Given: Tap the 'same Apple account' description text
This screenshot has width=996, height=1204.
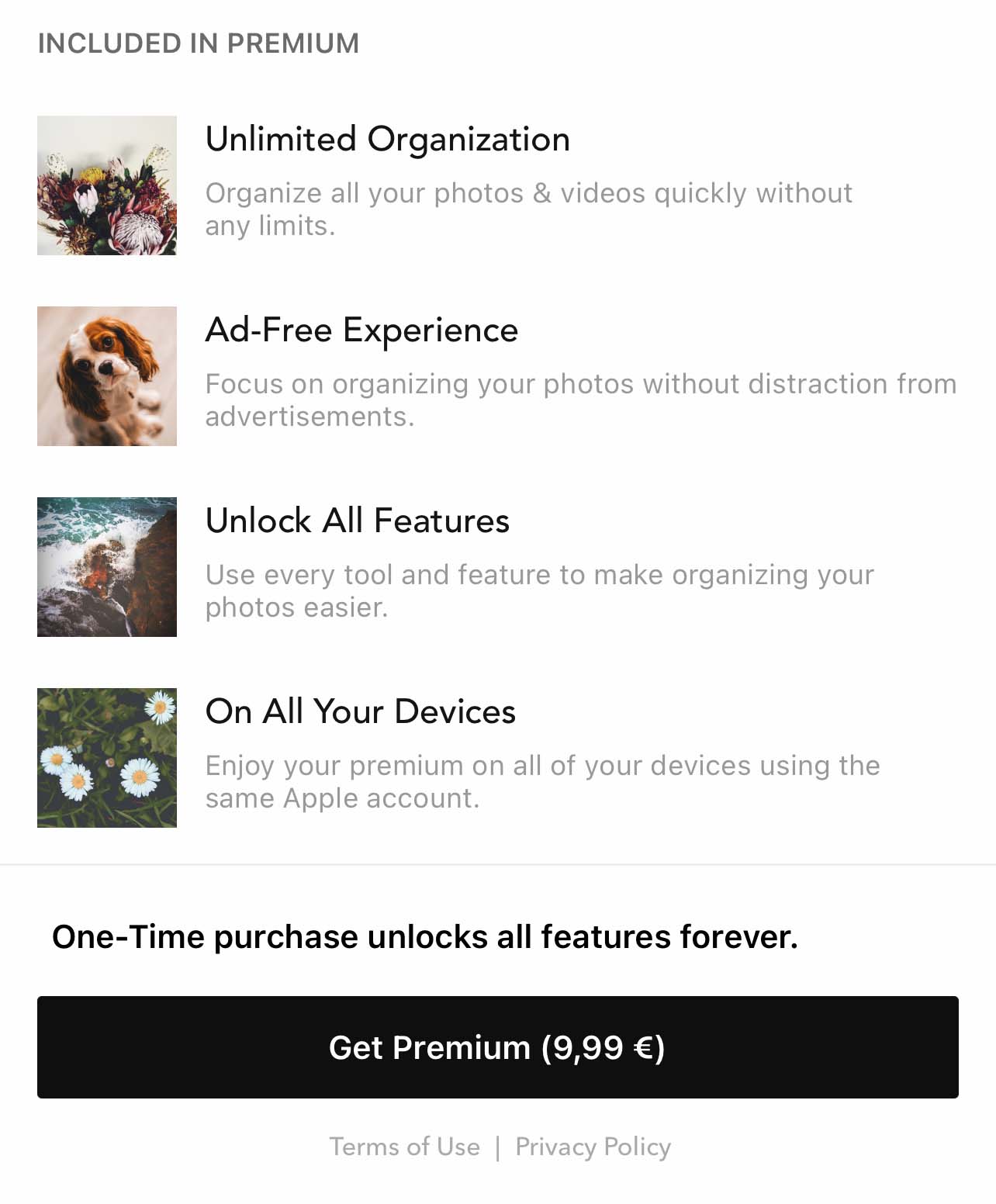Looking at the screenshot, I should [542, 781].
